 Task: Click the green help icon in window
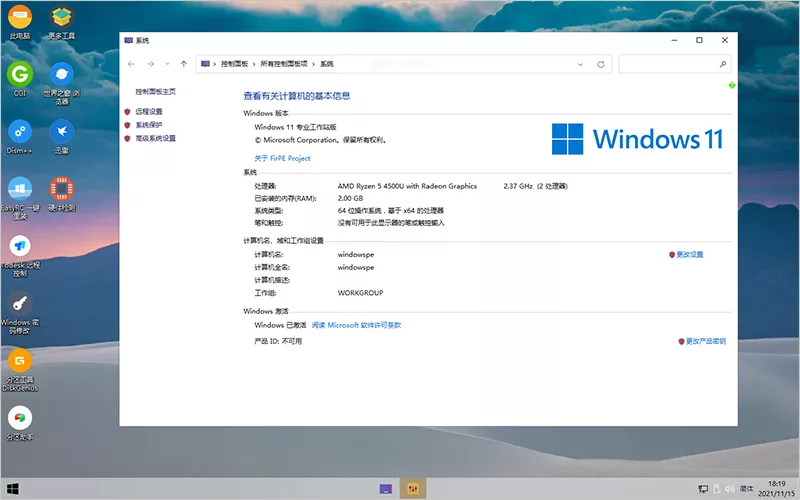pos(732,85)
